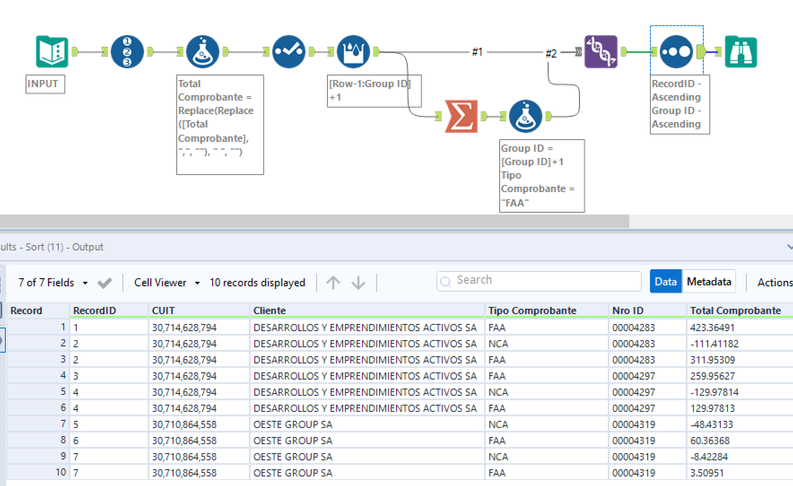This screenshot has width=793, height=486.
Task: Select the INPUT Text Input tool icon
Action: coord(52,52)
